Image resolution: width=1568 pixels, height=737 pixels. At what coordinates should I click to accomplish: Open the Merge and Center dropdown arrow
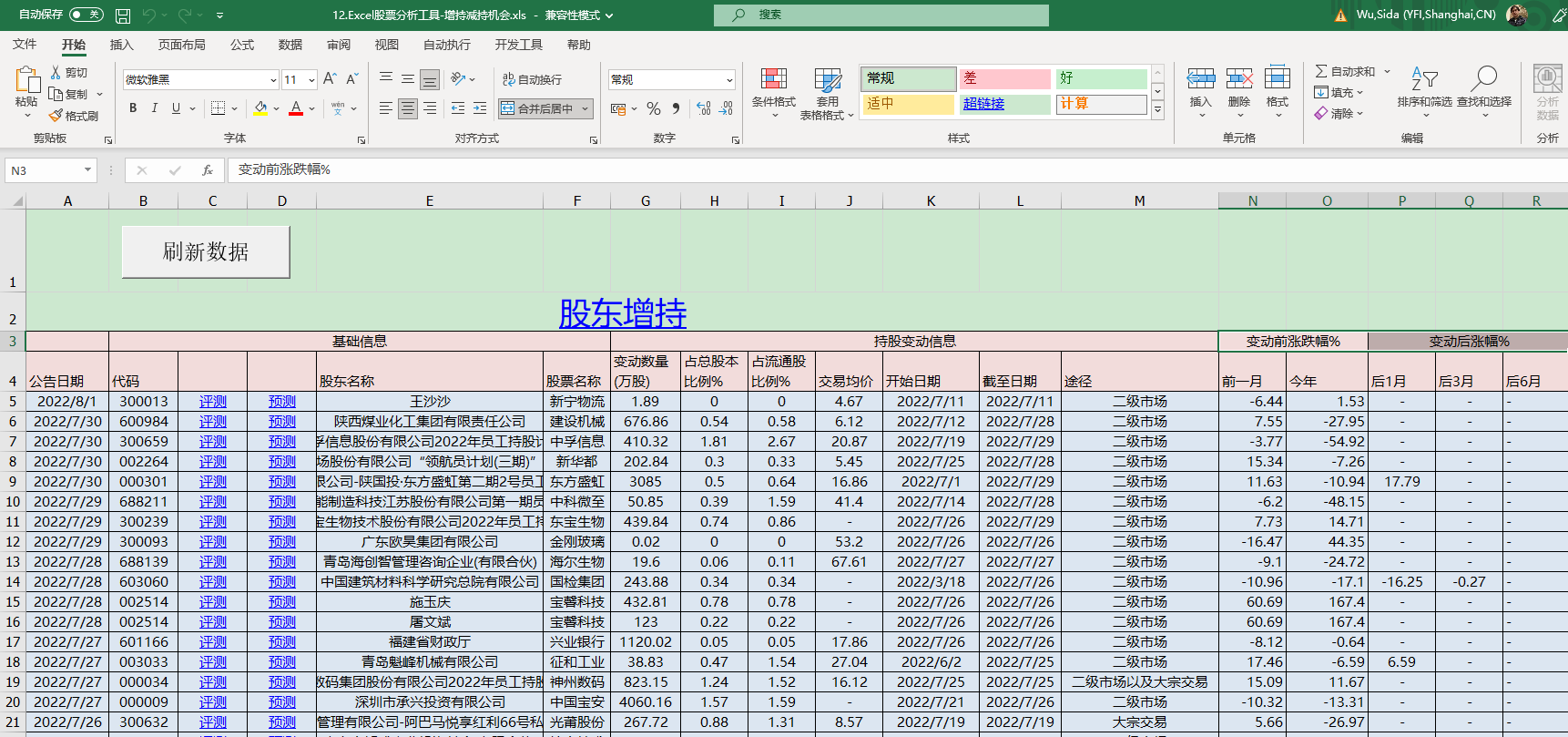pyautogui.click(x=585, y=108)
